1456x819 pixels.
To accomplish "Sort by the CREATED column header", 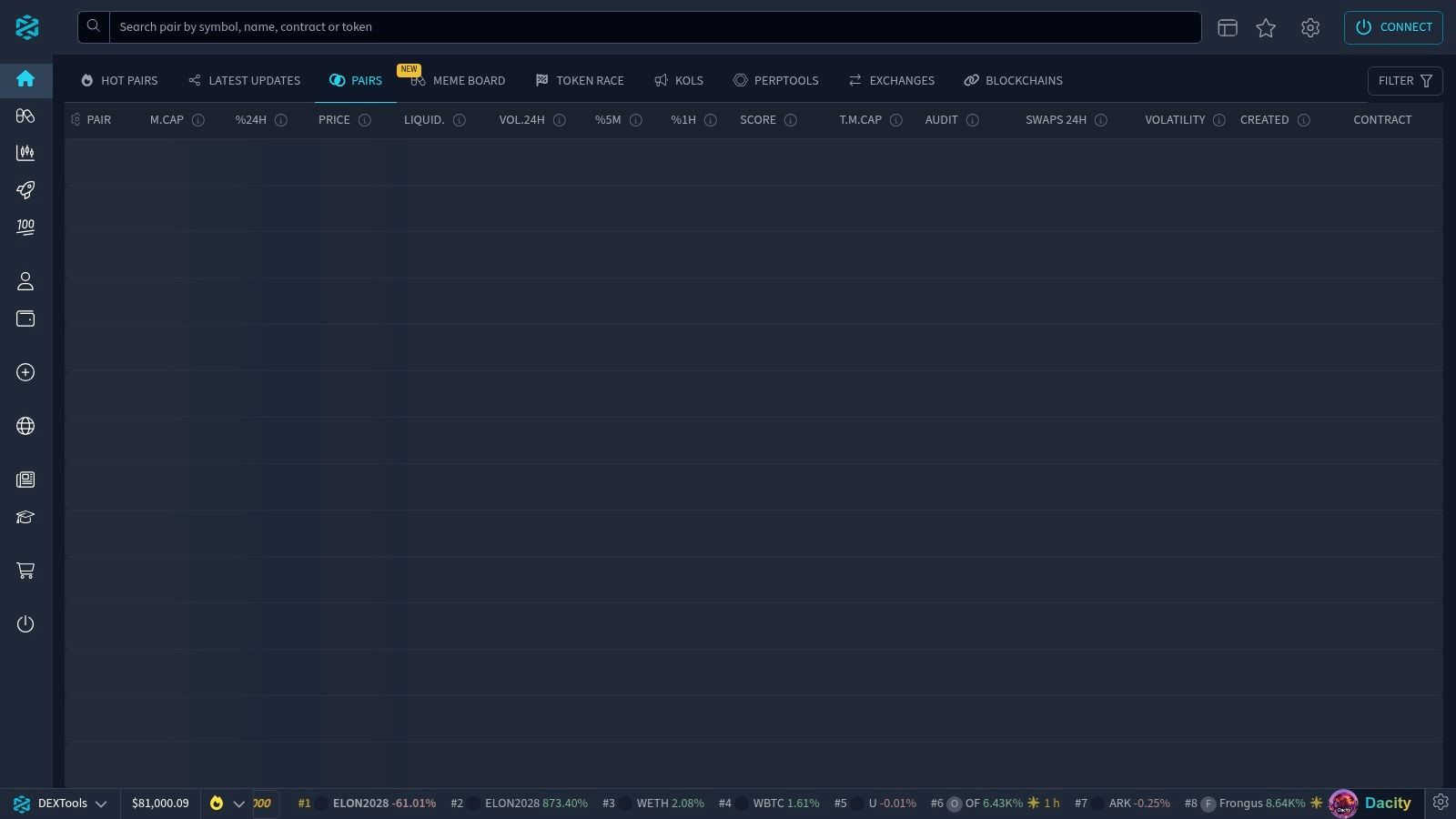I will click(x=1264, y=120).
